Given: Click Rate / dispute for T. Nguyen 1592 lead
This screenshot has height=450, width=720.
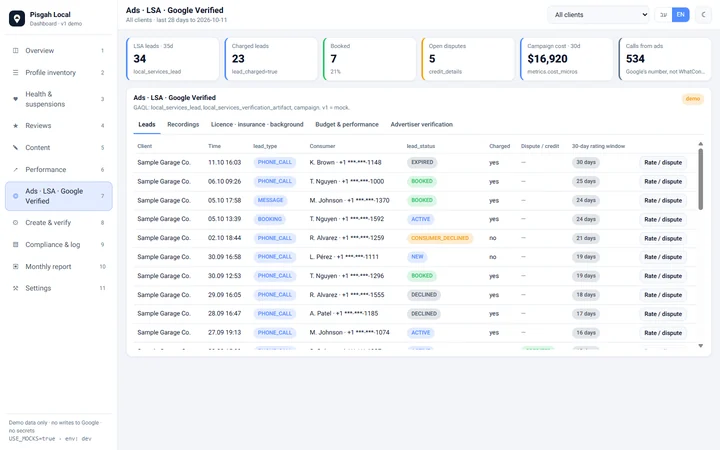Looking at the screenshot, I should tap(663, 219).
